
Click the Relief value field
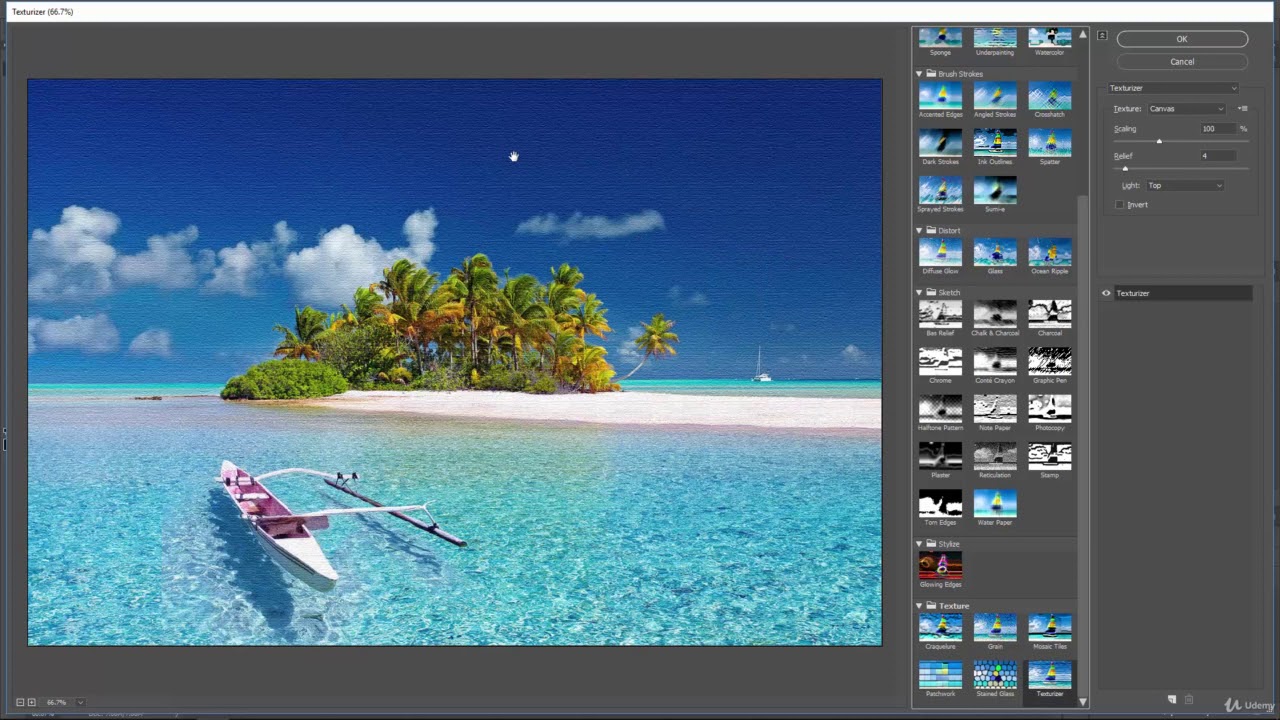pyautogui.click(x=1218, y=156)
